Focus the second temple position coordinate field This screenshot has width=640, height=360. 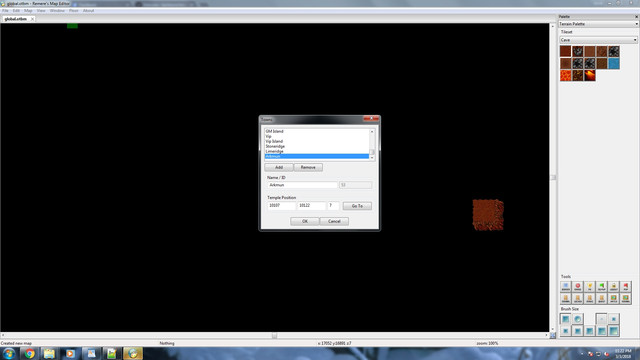pyautogui.click(x=311, y=206)
